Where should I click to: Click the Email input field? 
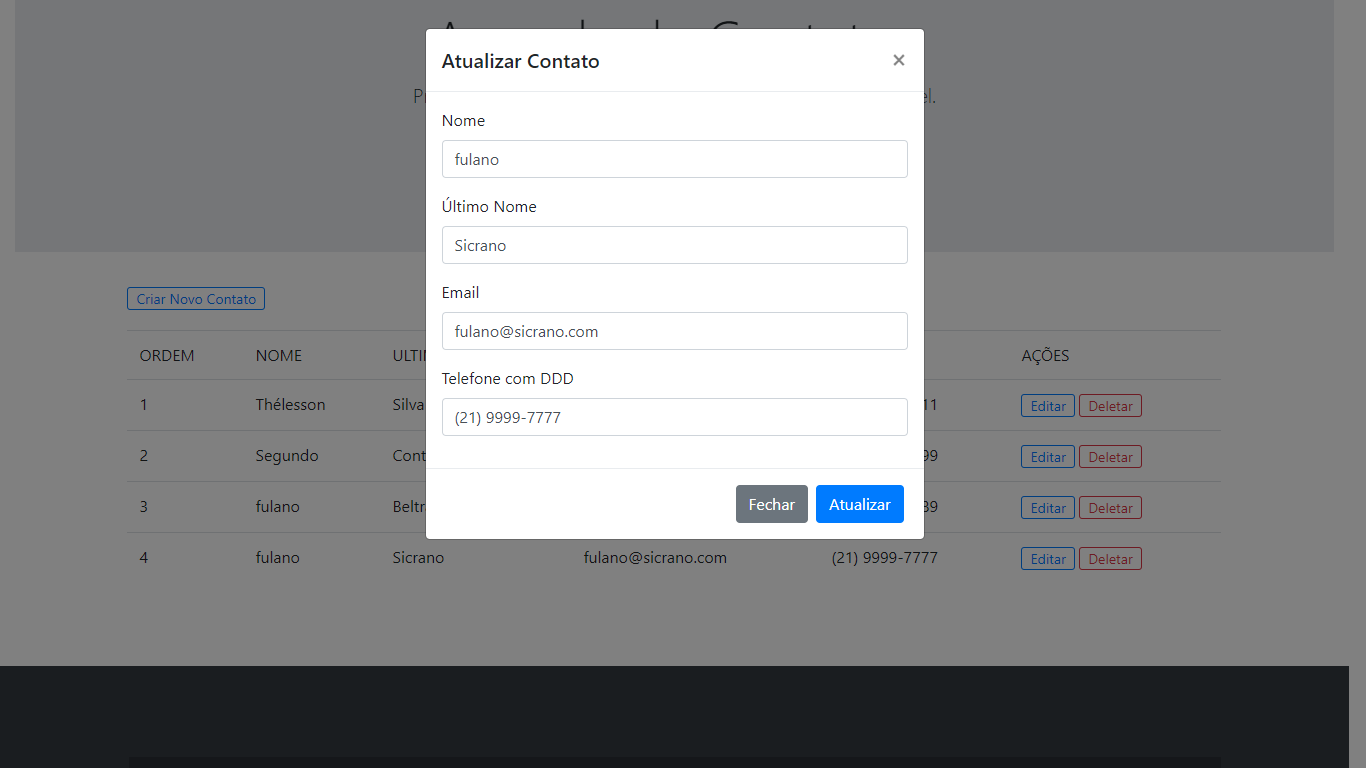675,331
